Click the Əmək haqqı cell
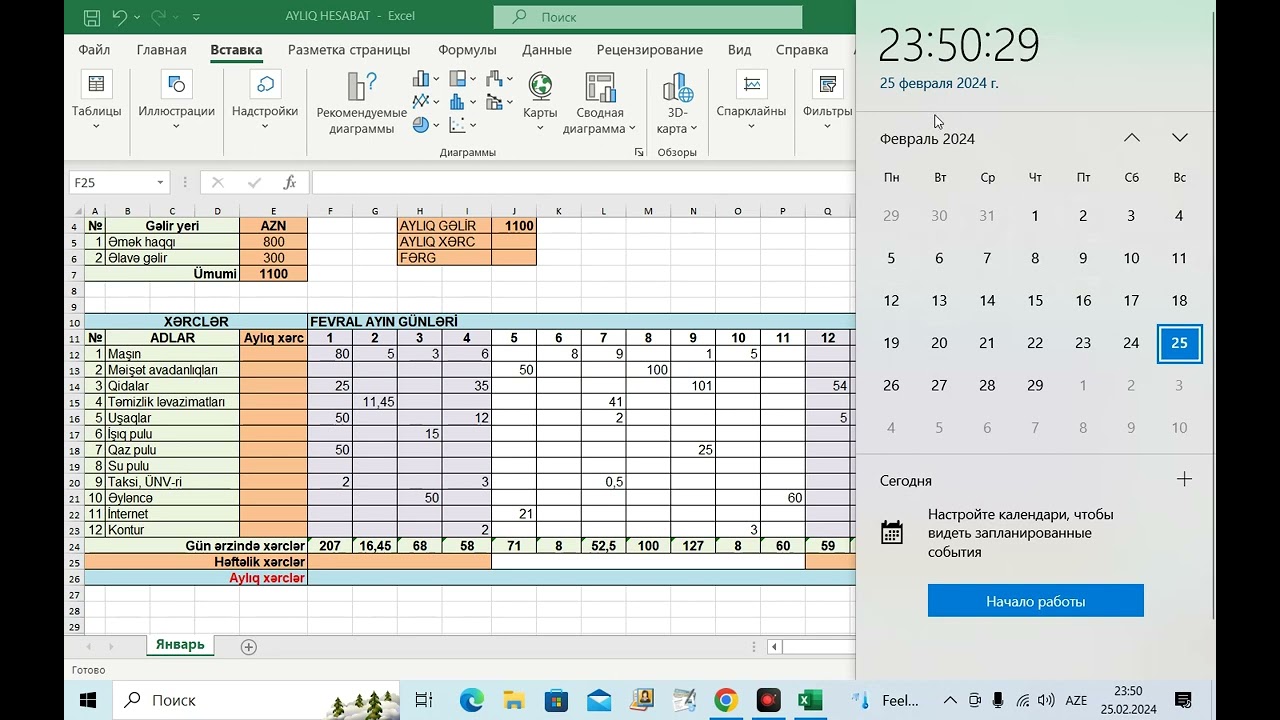This screenshot has height=720, width=1280. (x=172, y=242)
